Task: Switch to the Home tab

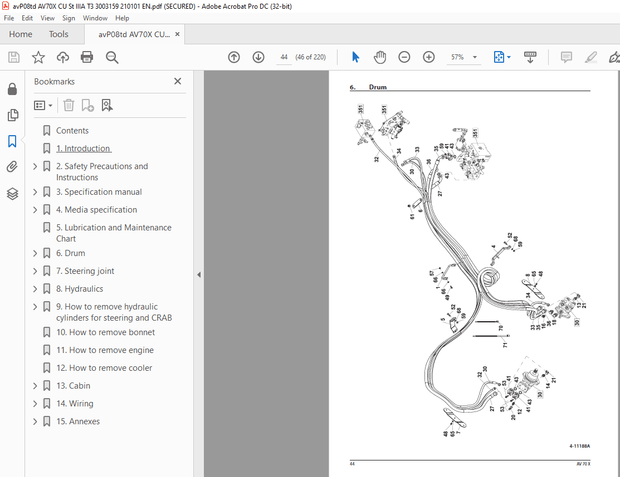Action: (x=21, y=34)
